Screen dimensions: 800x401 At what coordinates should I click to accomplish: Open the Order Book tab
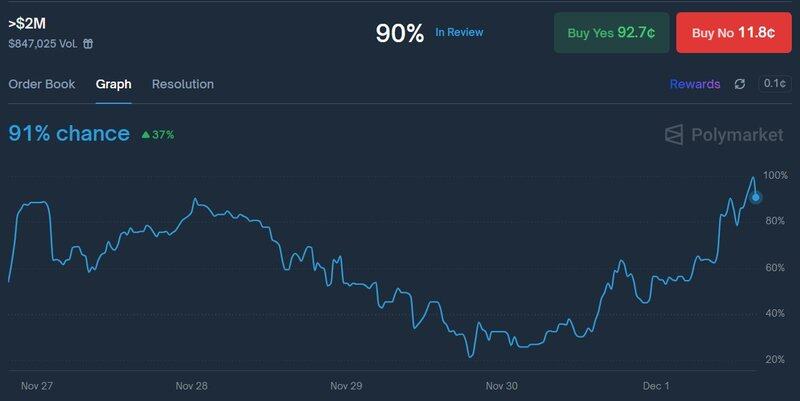(42, 84)
